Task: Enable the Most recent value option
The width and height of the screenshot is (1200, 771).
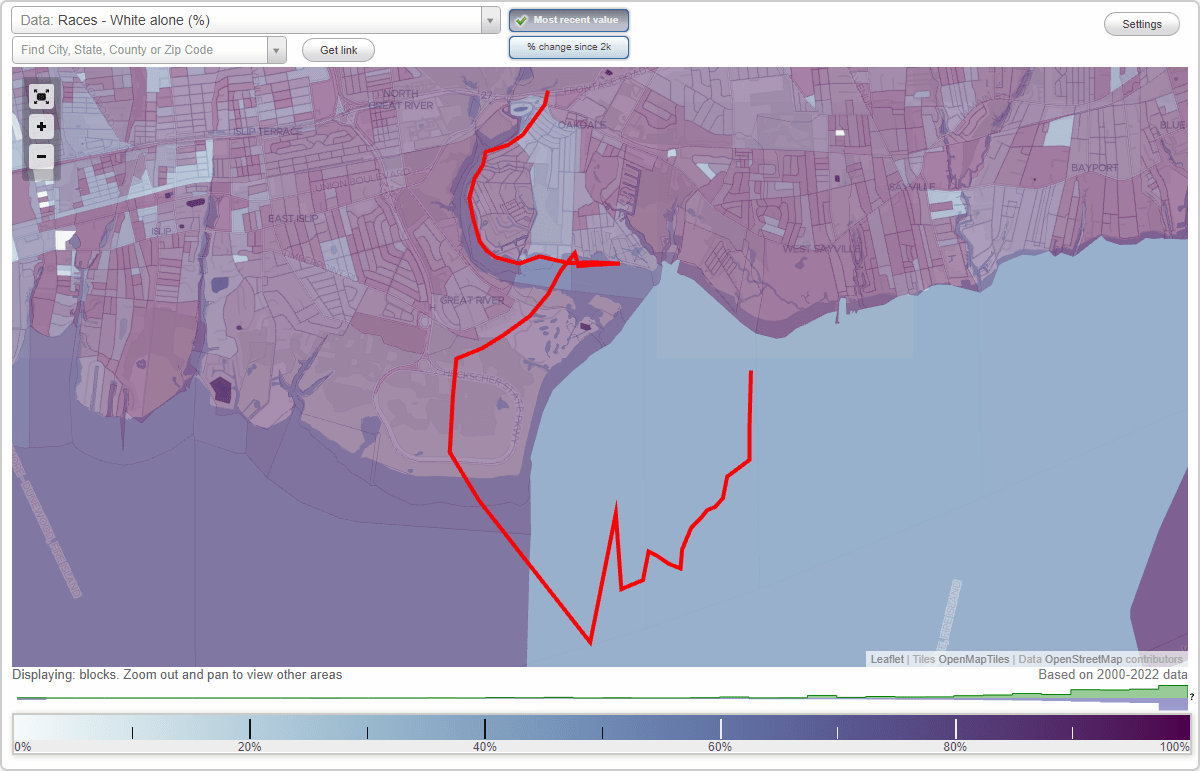Action: tap(569, 20)
